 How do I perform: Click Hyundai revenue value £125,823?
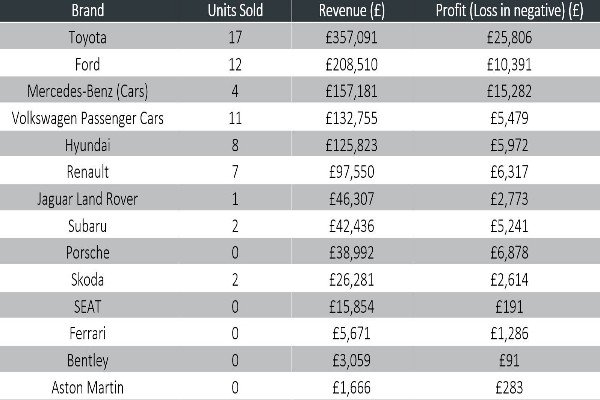(351, 145)
